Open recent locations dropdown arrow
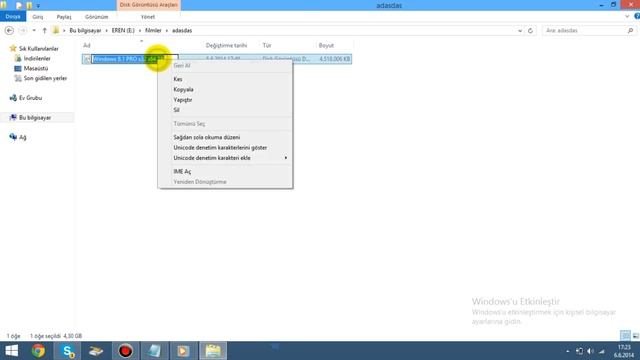This screenshot has width=640, height=360. (x=34, y=31)
